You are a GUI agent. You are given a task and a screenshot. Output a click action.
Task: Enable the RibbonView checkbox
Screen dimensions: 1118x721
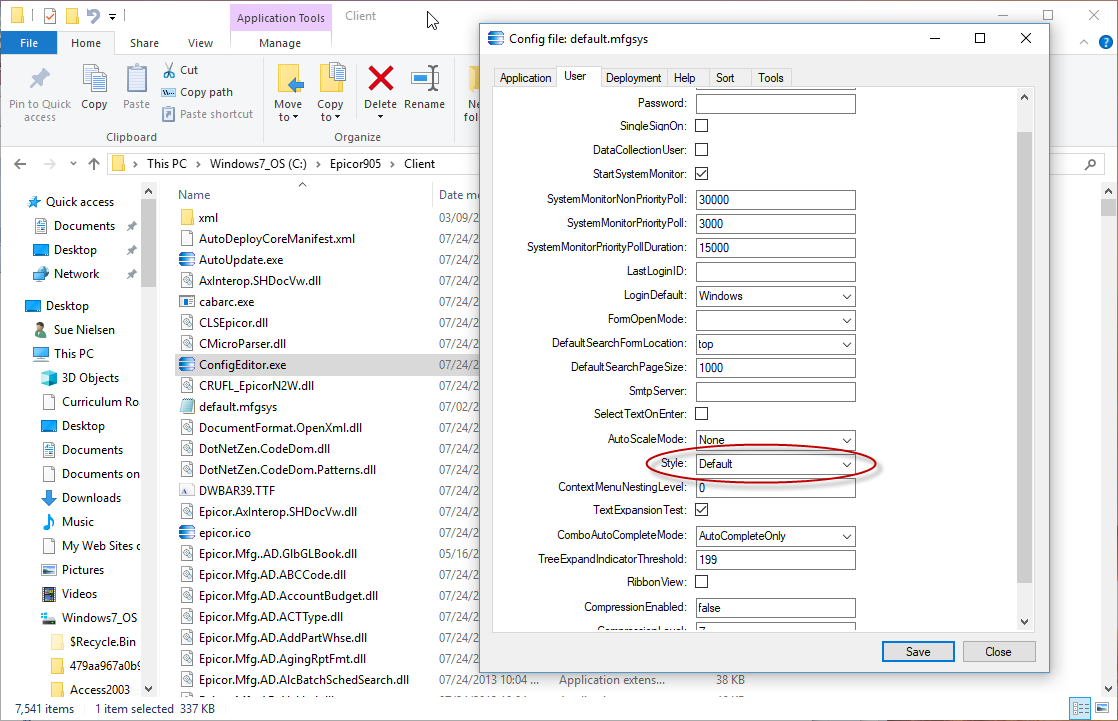click(702, 582)
